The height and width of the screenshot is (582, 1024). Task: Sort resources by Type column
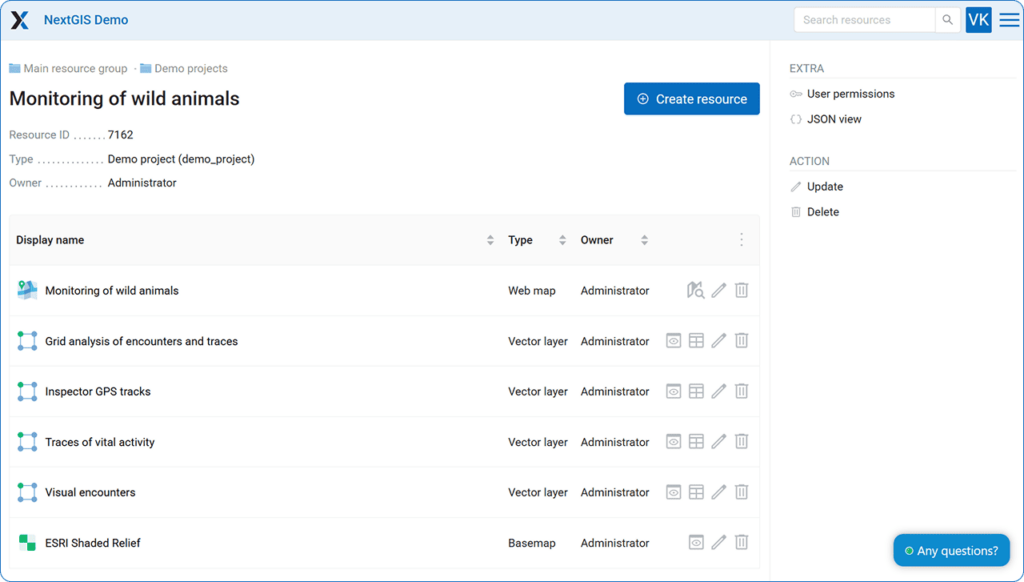[x=563, y=240]
